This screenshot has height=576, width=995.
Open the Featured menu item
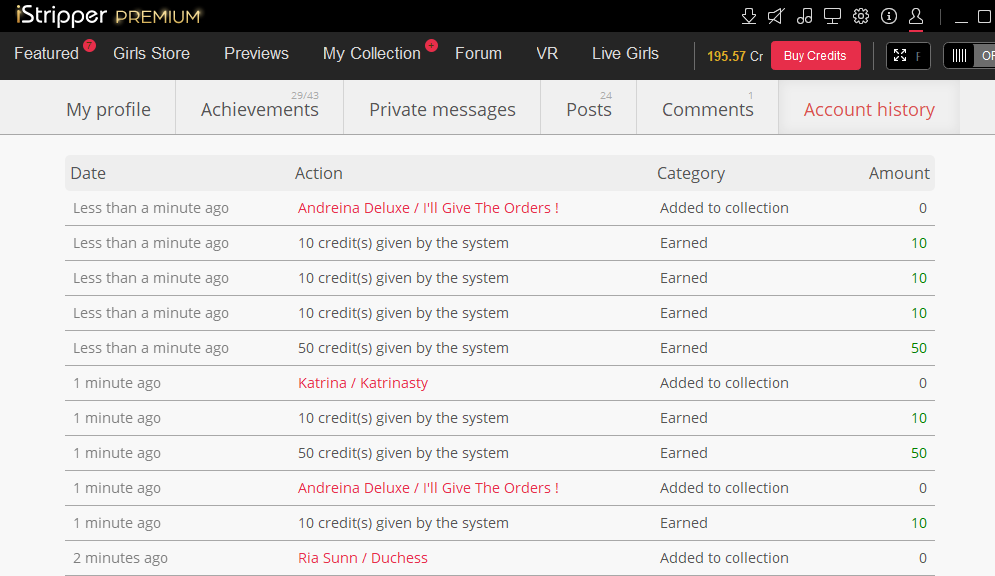pyautogui.click(x=46, y=54)
